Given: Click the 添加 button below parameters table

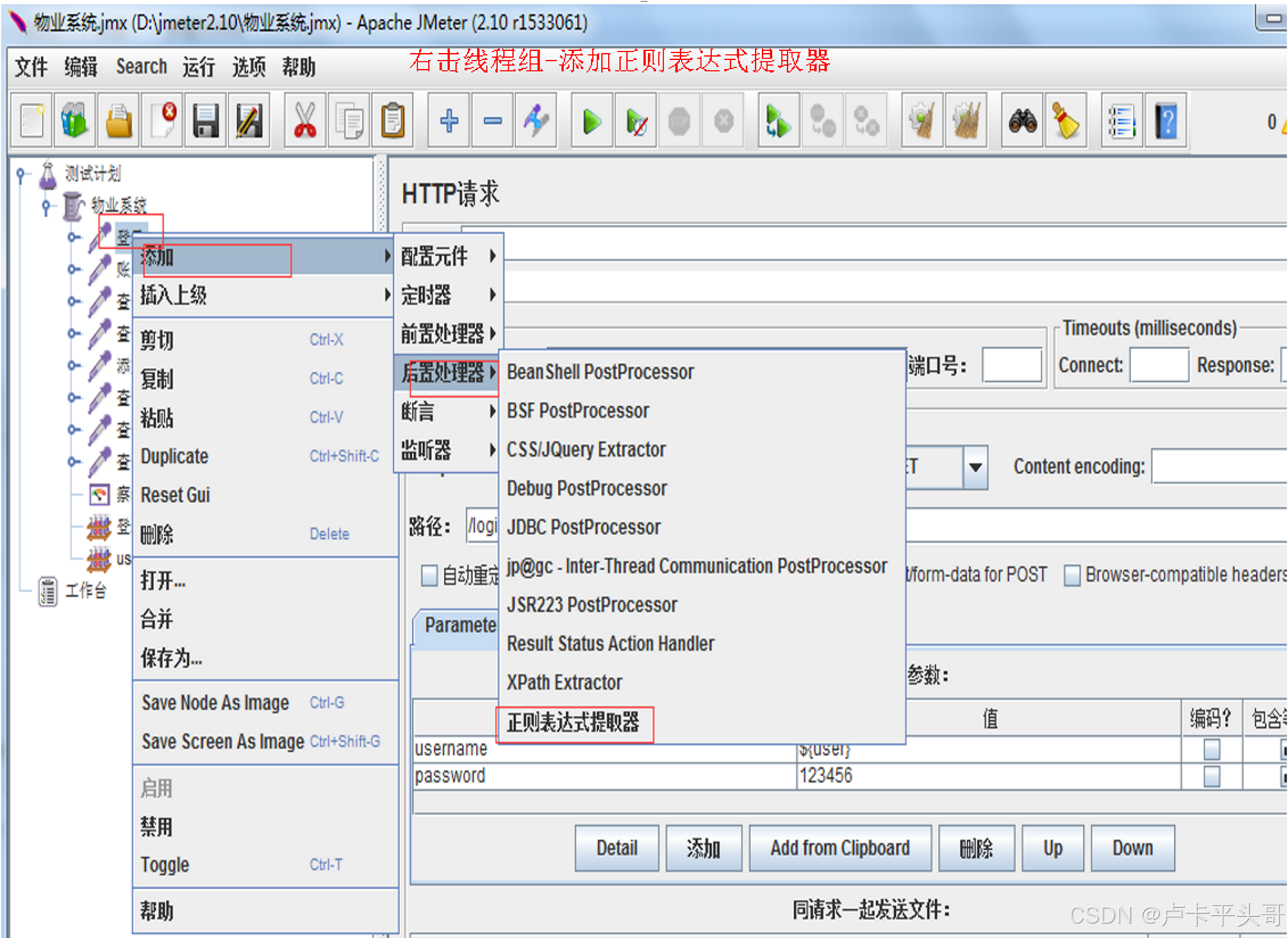Looking at the screenshot, I should click(x=703, y=848).
